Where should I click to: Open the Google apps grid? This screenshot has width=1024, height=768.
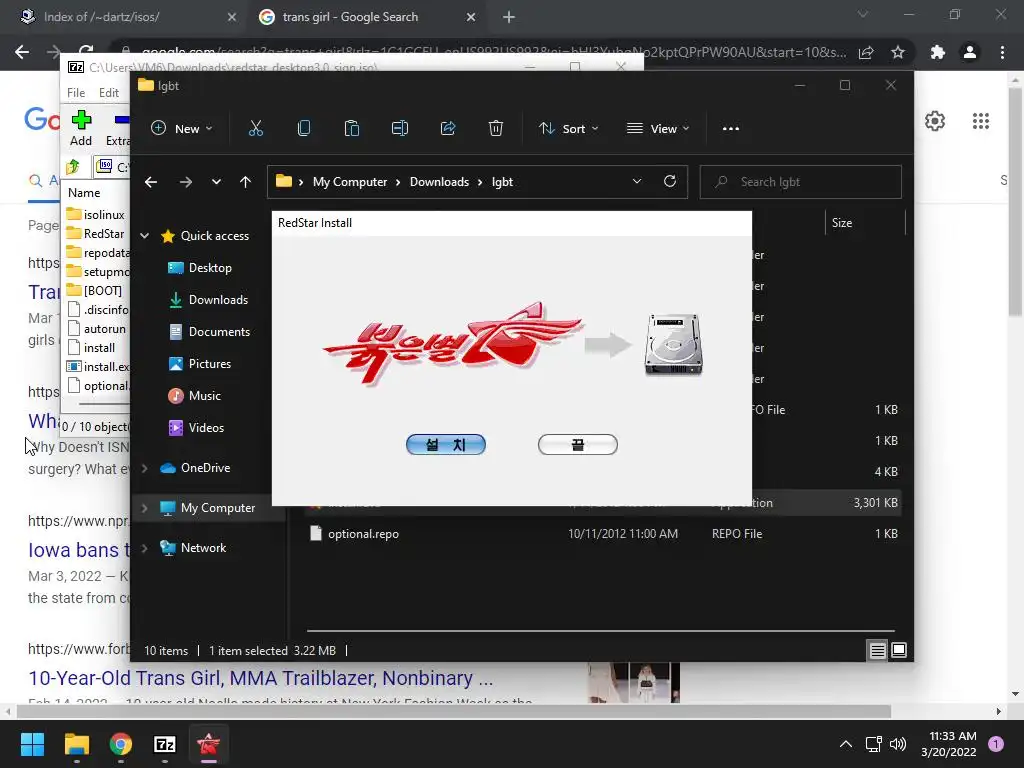(980, 121)
